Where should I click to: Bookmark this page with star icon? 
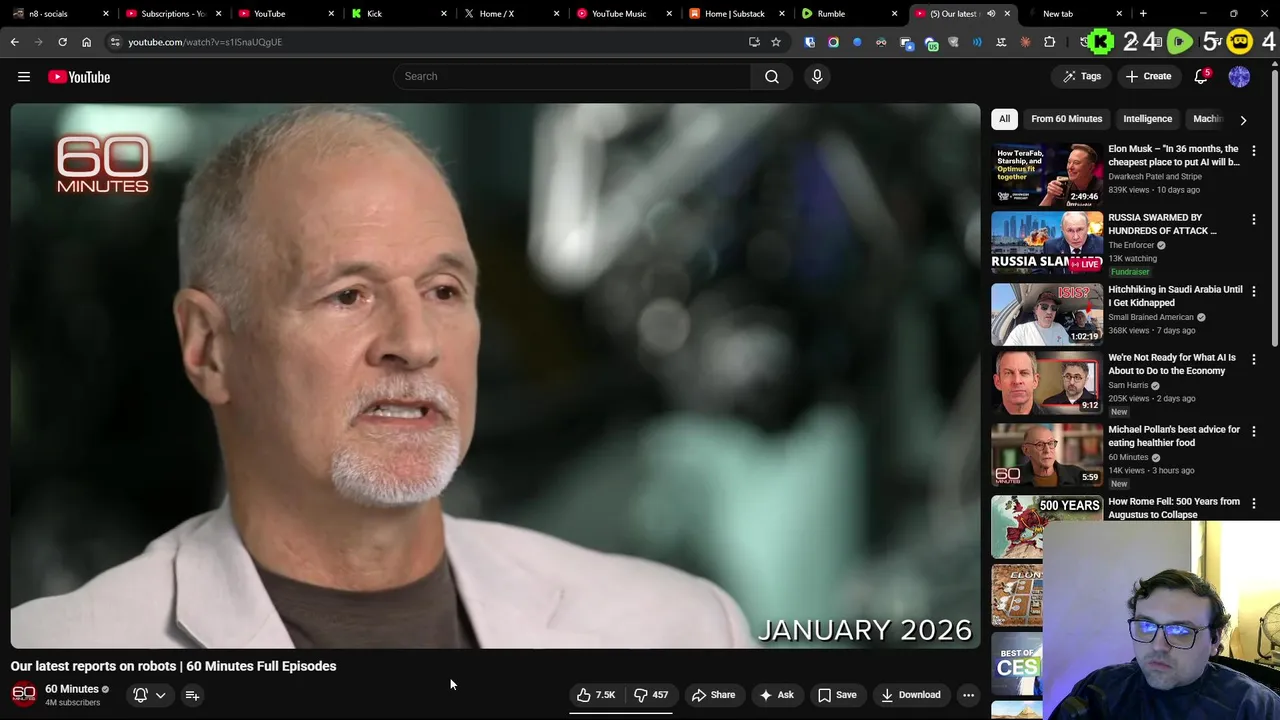(775, 42)
